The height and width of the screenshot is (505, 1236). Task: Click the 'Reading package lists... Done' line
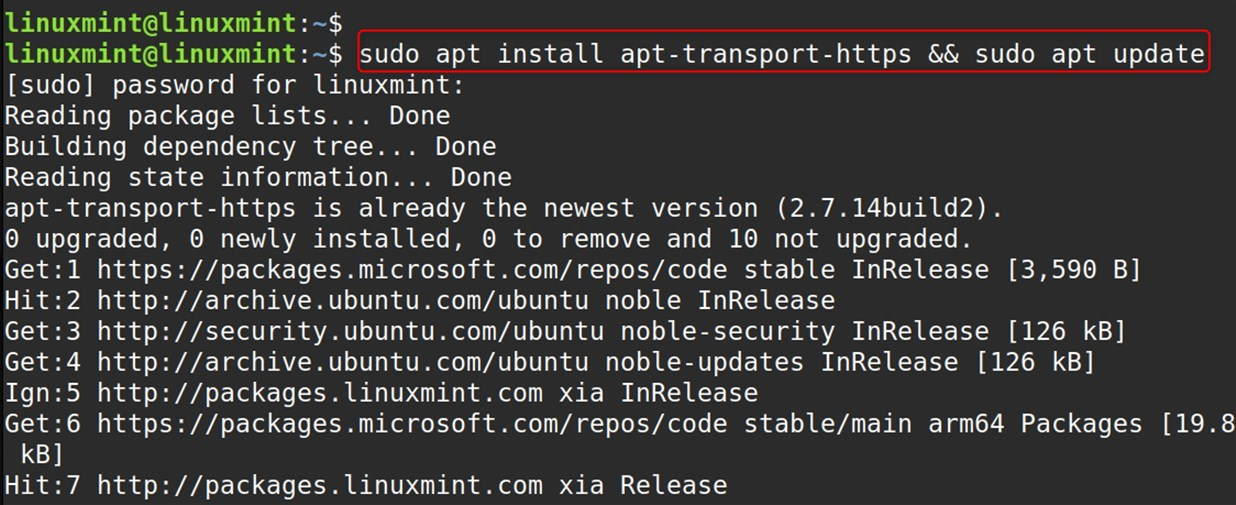coord(227,115)
